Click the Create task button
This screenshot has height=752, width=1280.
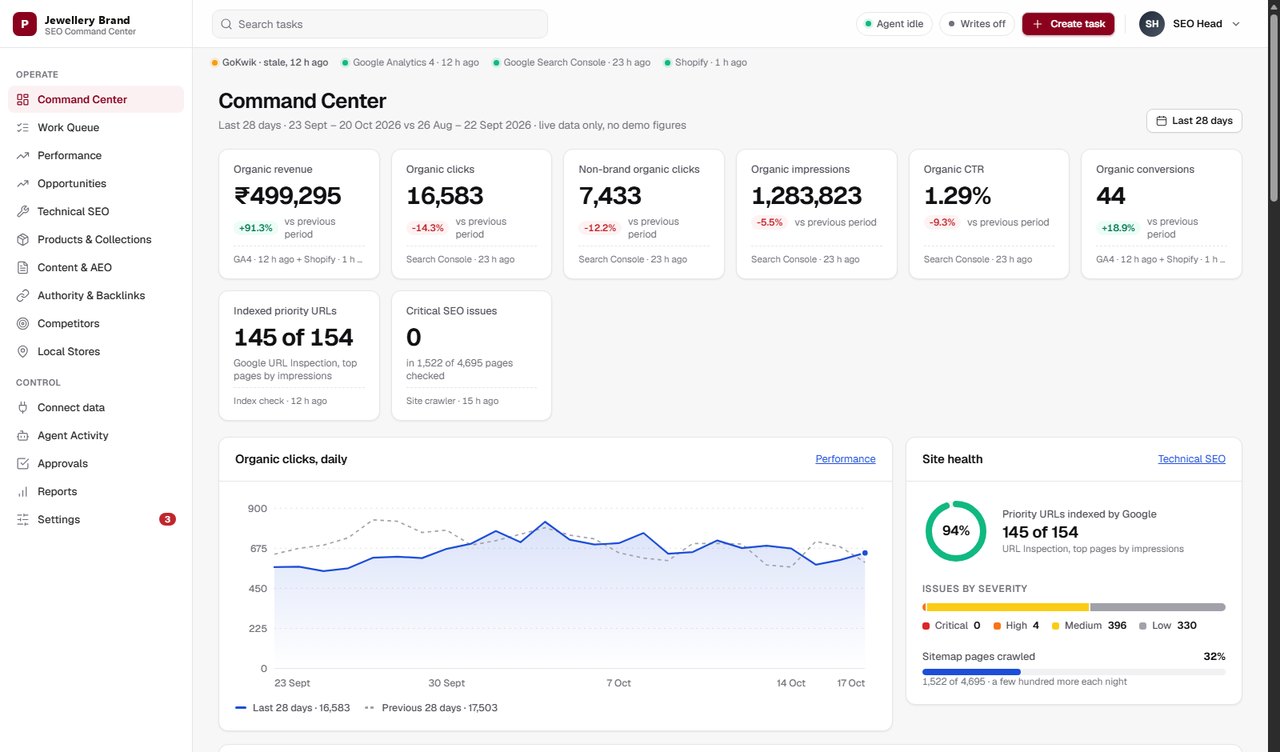point(1068,24)
